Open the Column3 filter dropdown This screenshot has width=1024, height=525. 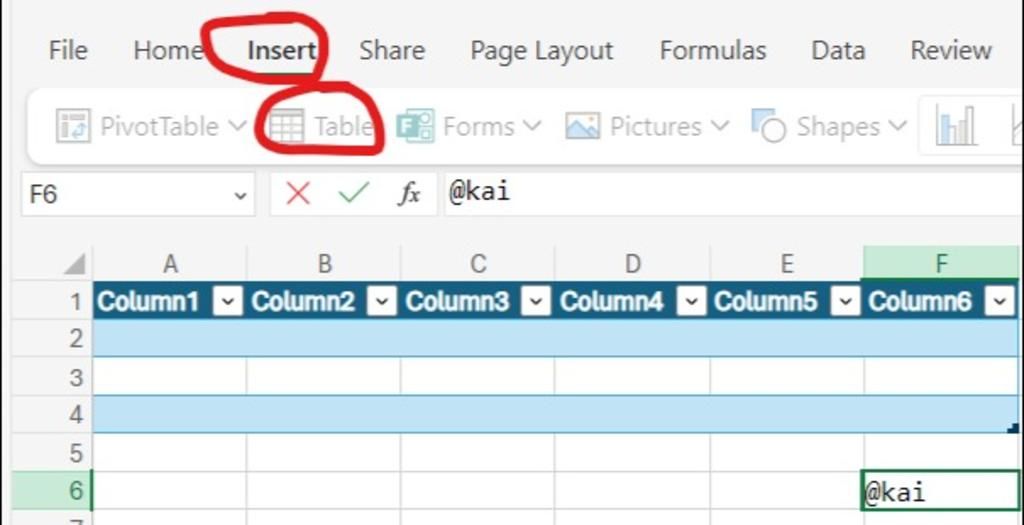coord(538,301)
